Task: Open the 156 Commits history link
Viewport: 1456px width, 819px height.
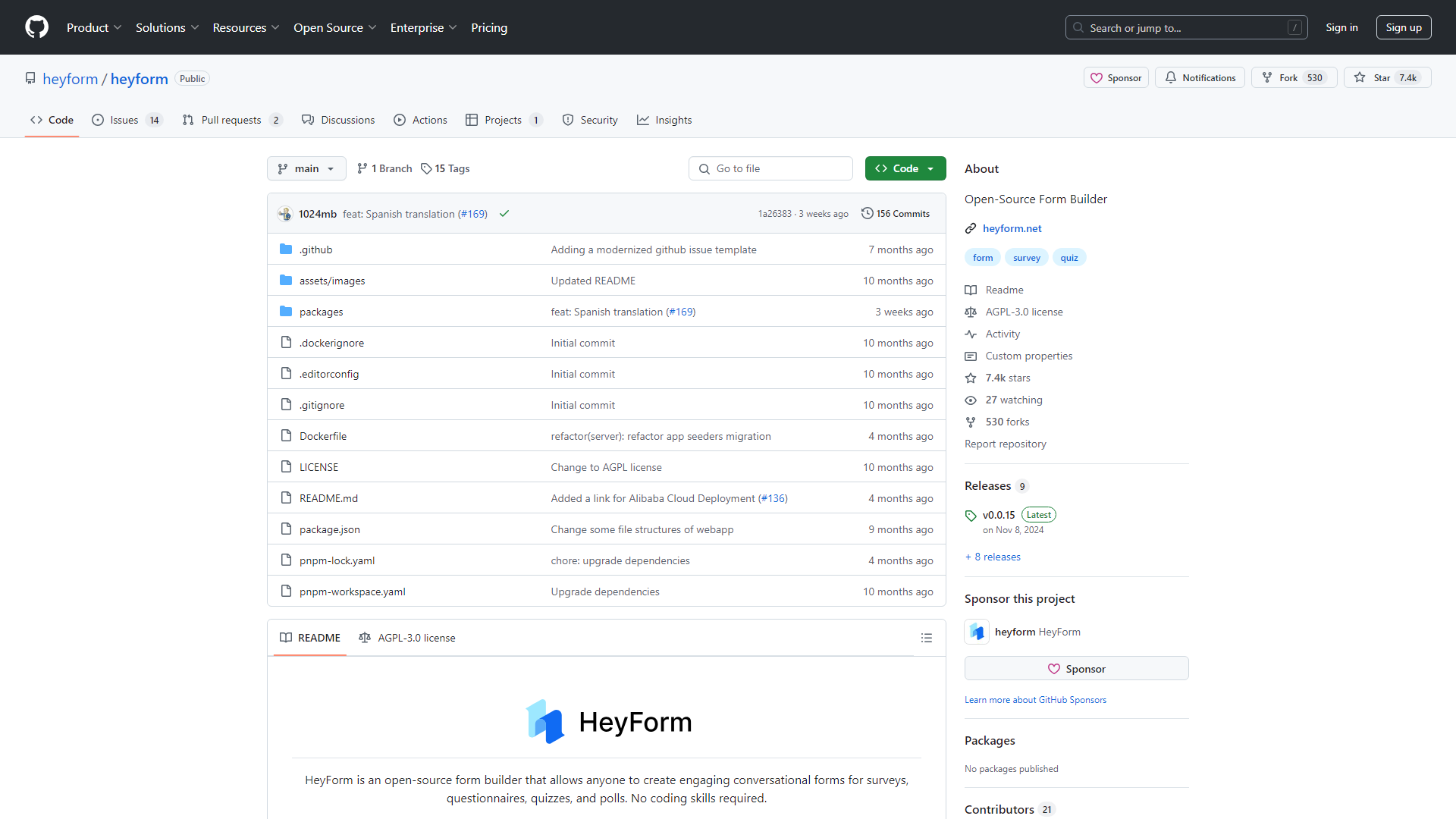Action: (x=896, y=214)
